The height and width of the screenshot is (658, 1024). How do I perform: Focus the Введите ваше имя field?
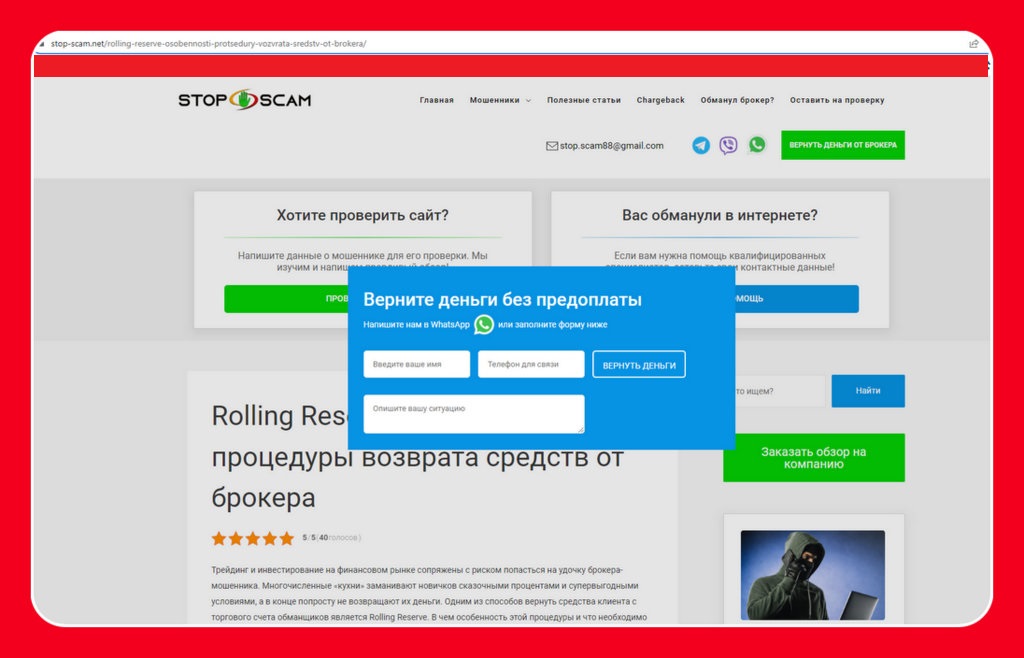coord(416,365)
